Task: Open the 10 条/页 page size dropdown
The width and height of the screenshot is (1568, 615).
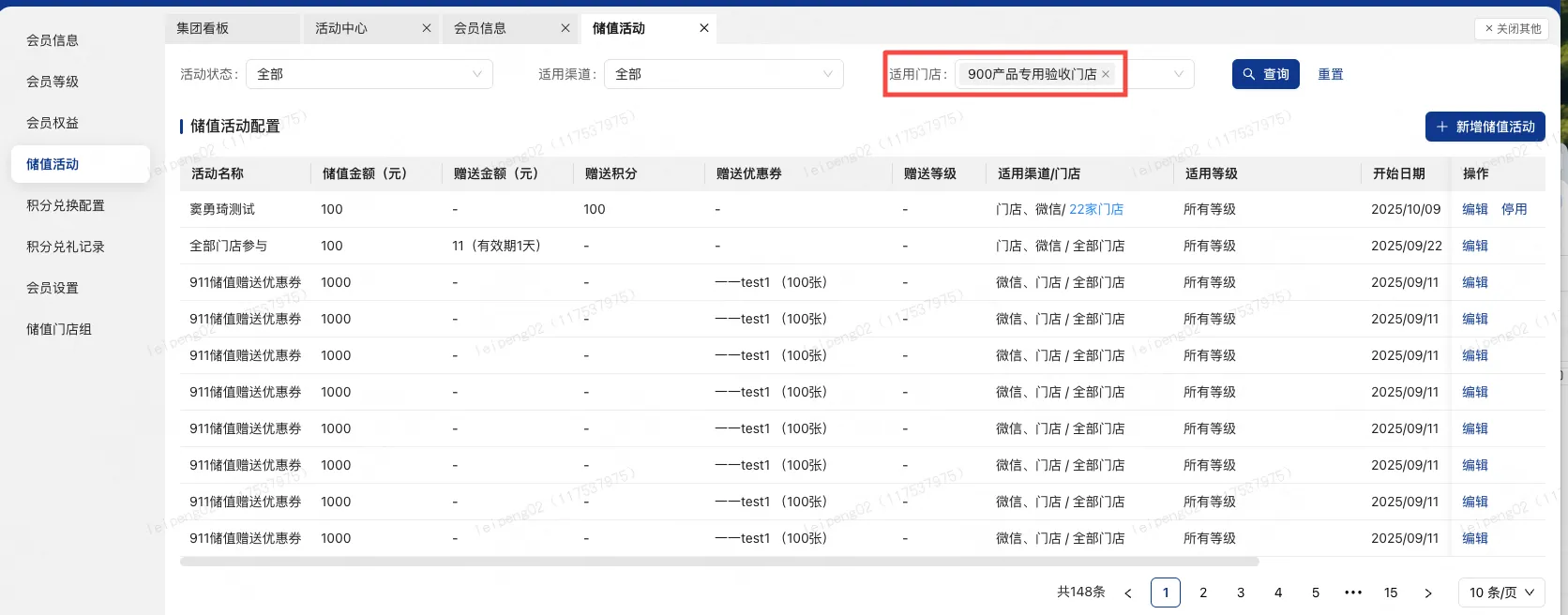Action: tap(1501, 592)
